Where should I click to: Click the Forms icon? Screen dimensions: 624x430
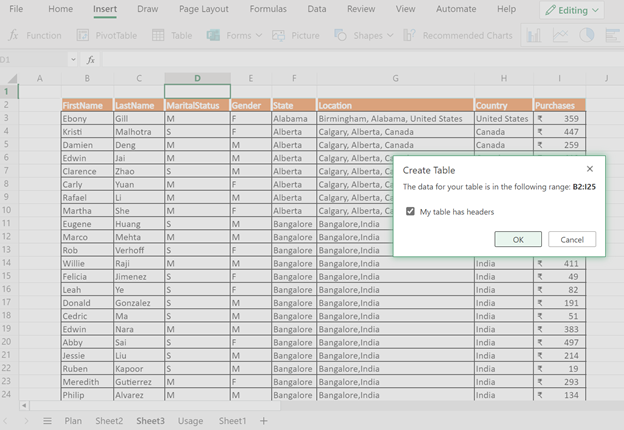[x=213, y=35]
